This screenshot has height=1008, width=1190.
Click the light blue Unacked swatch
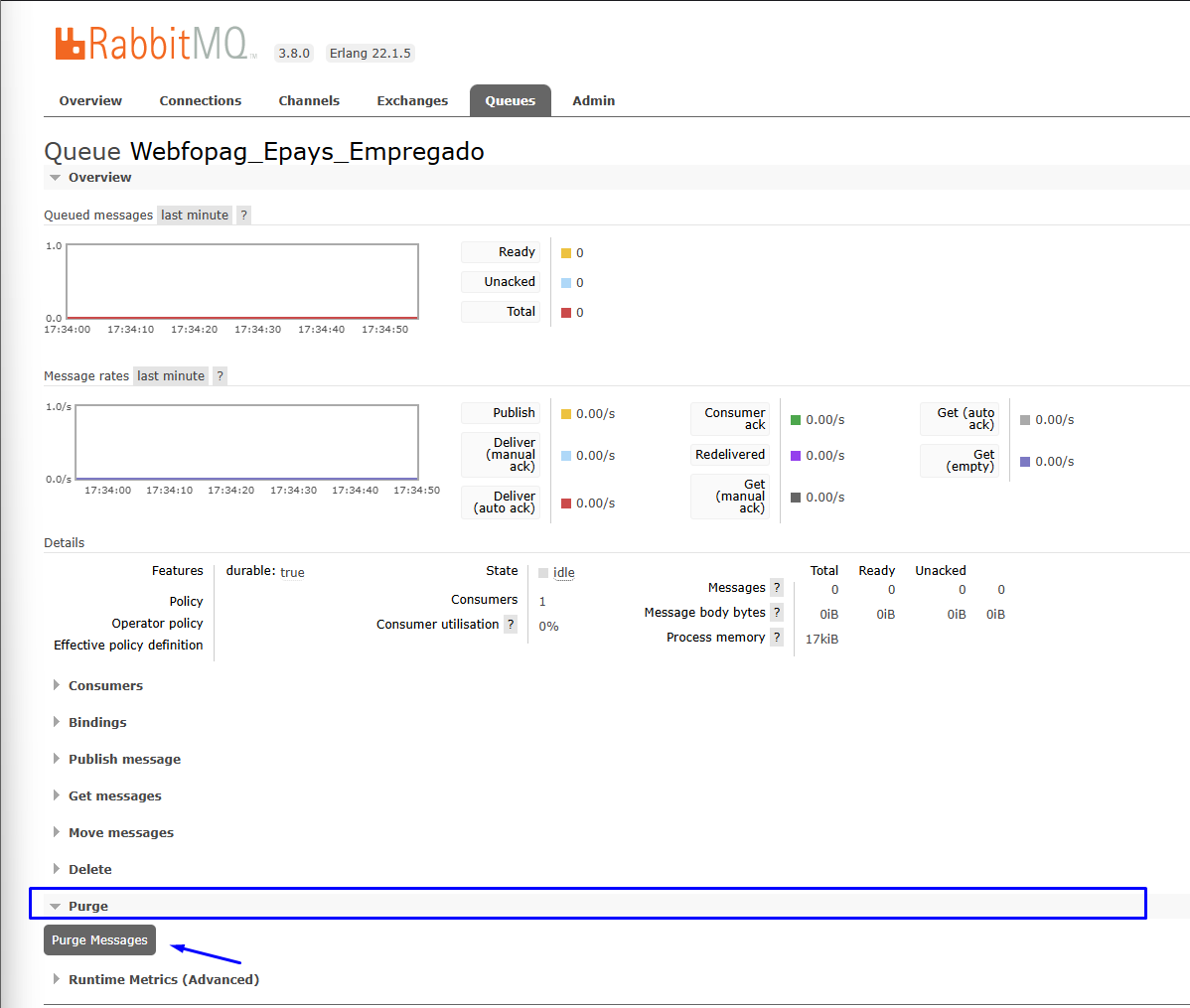pos(566,283)
